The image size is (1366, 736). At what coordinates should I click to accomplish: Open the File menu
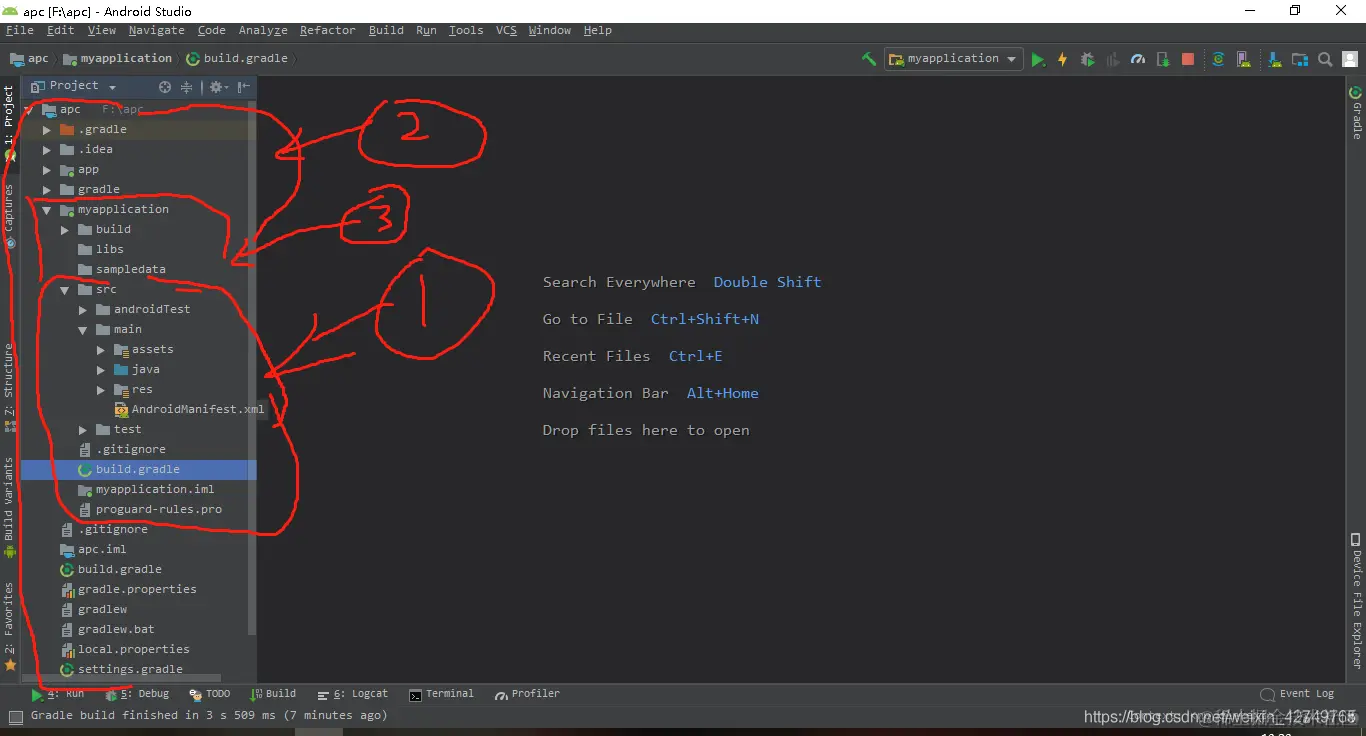[x=20, y=31]
